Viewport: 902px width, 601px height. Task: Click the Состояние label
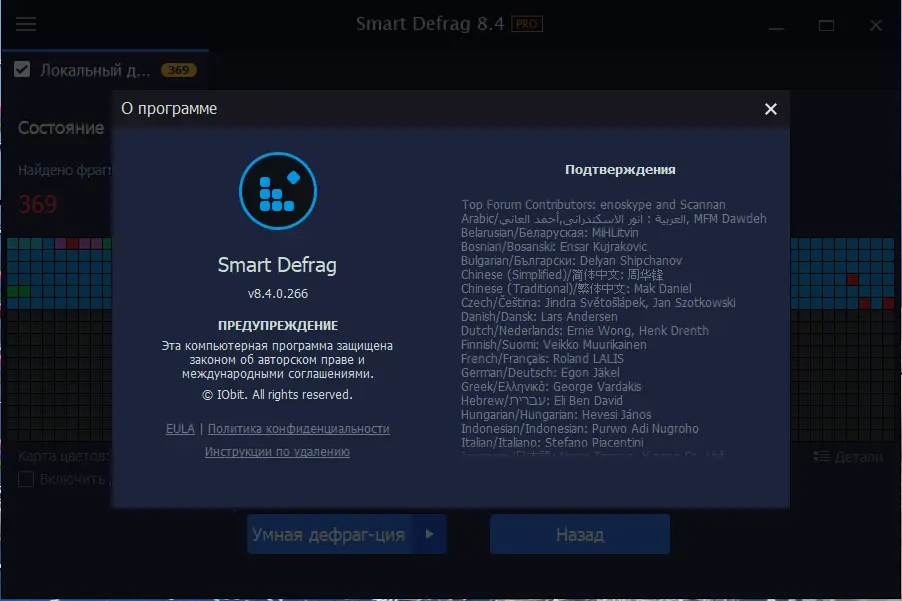(x=61, y=128)
